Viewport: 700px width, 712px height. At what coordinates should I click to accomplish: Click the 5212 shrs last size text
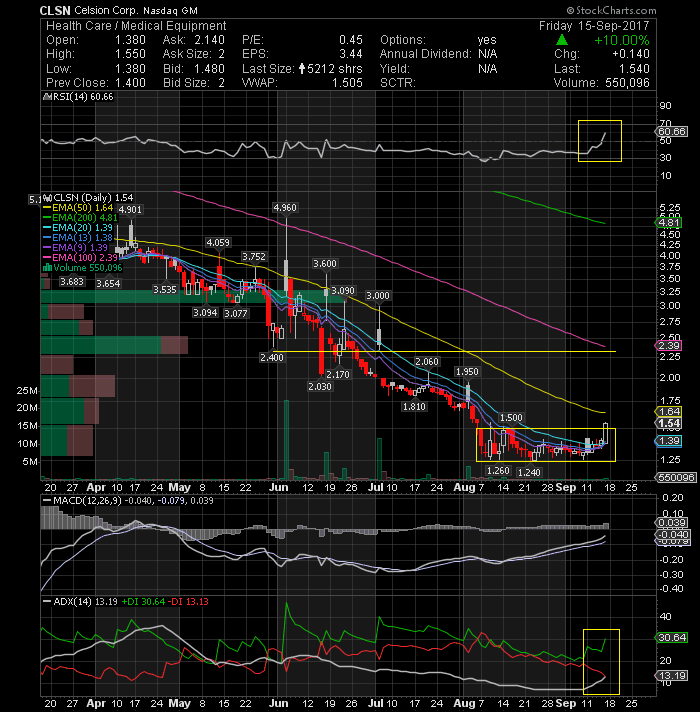[335, 69]
